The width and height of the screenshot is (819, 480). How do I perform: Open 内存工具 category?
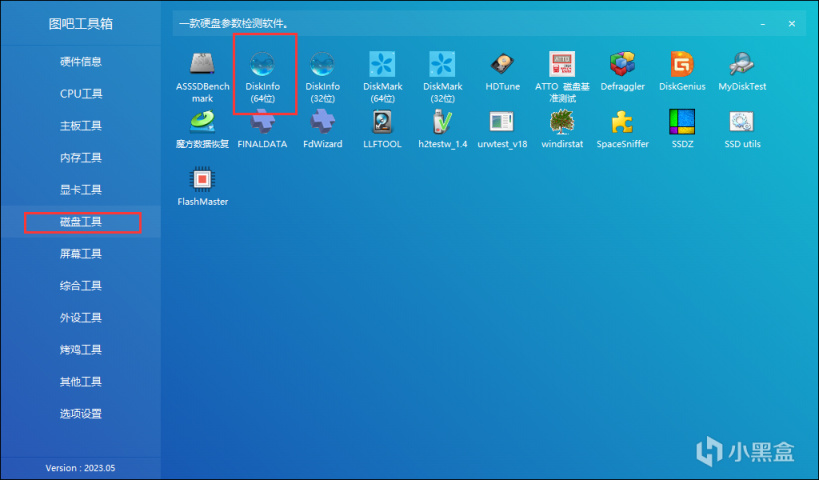[80, 157]
